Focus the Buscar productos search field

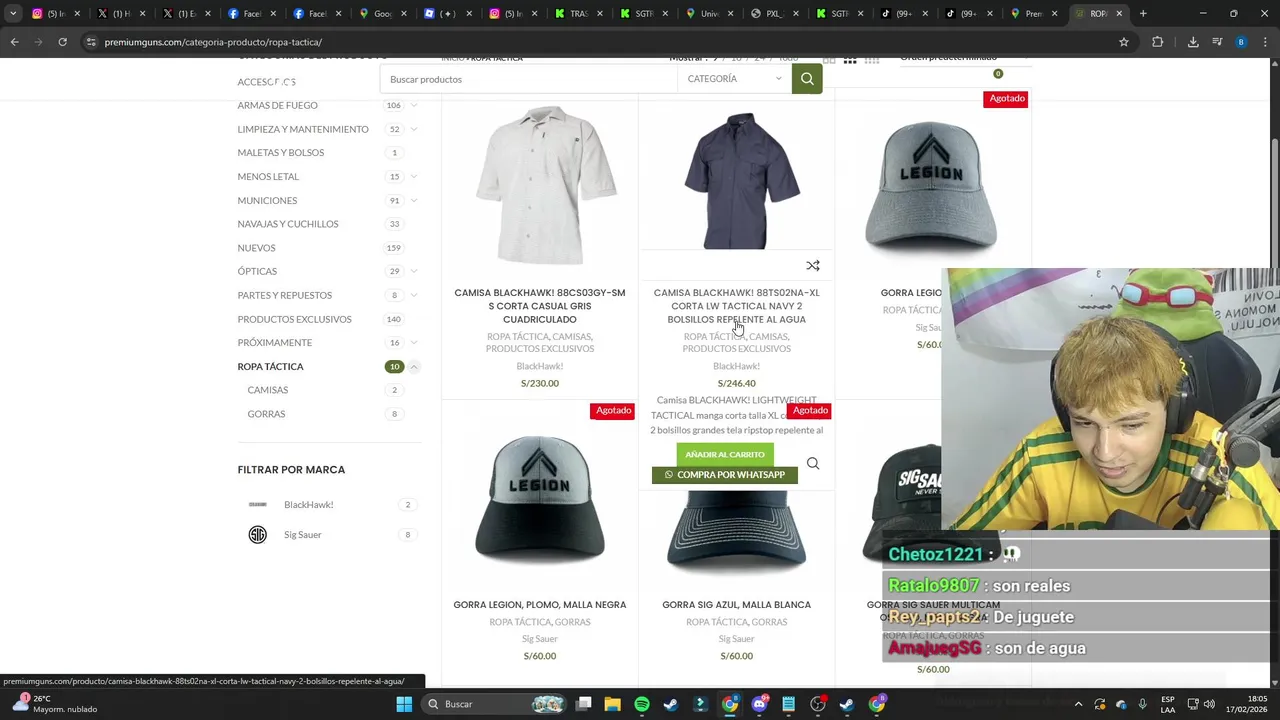[x=529, y=79]
